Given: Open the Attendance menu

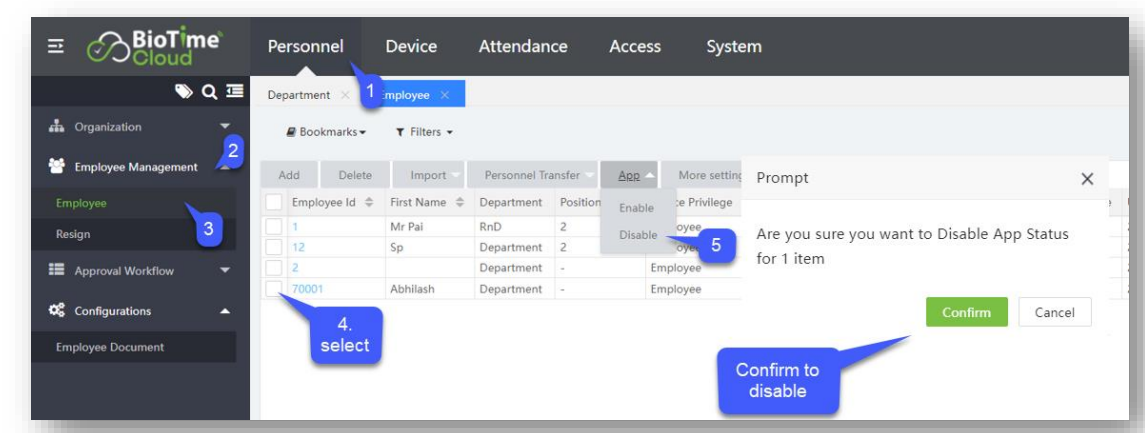Looking at the screenshot, I should tap(522, 47).
